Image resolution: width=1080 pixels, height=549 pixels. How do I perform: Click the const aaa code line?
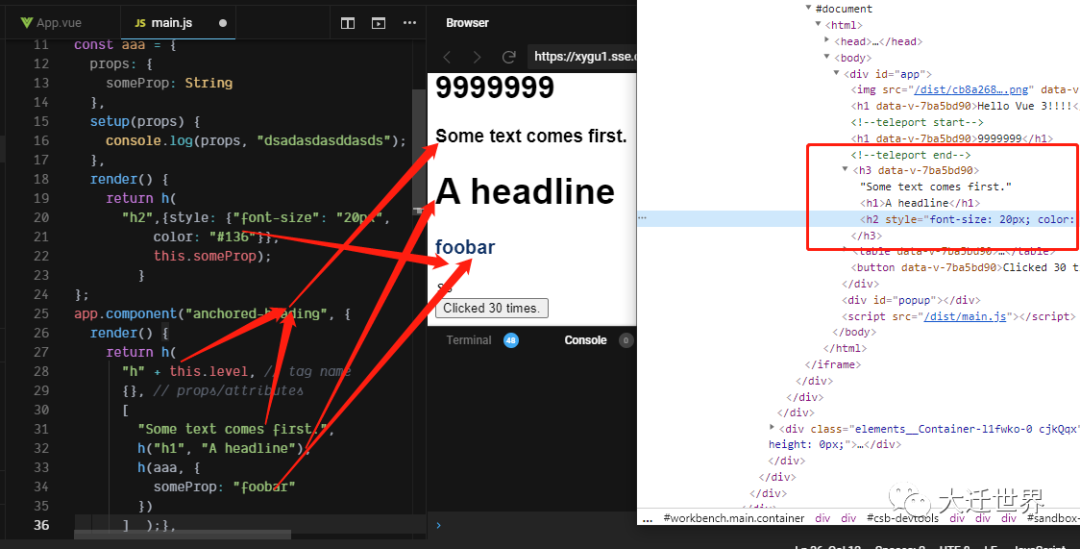[x=125, y=45]
